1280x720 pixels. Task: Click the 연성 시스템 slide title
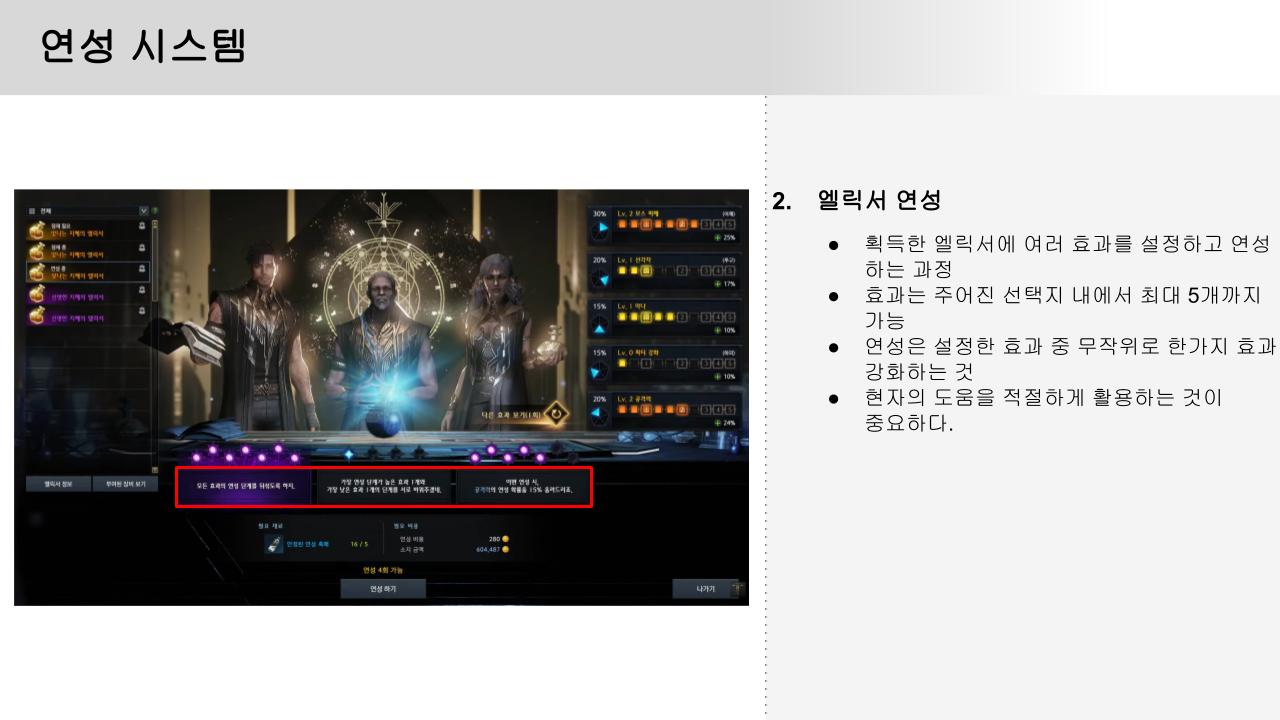pos(143,46)
